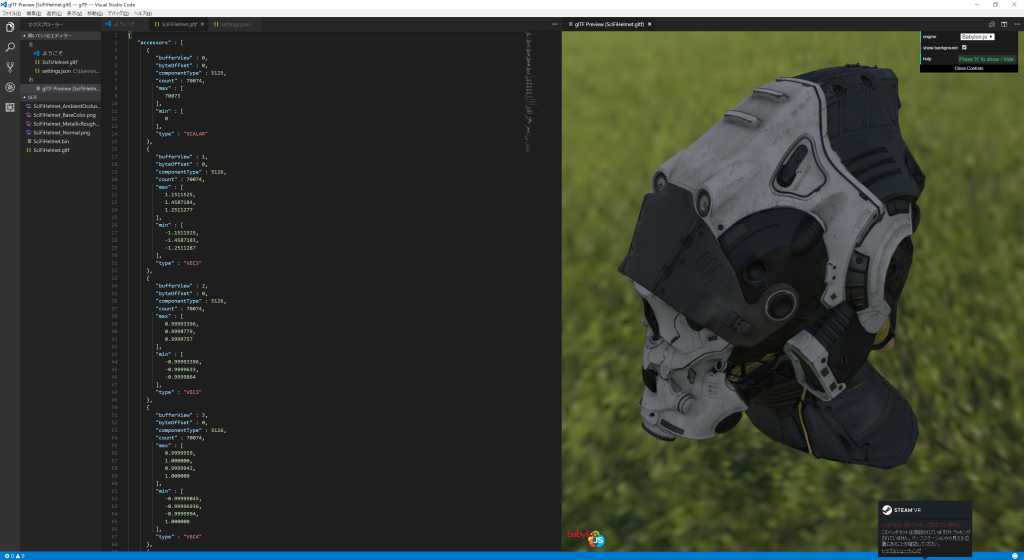
Task: Click the "accessors" key on line 2
Action: [x=154, y=42]
